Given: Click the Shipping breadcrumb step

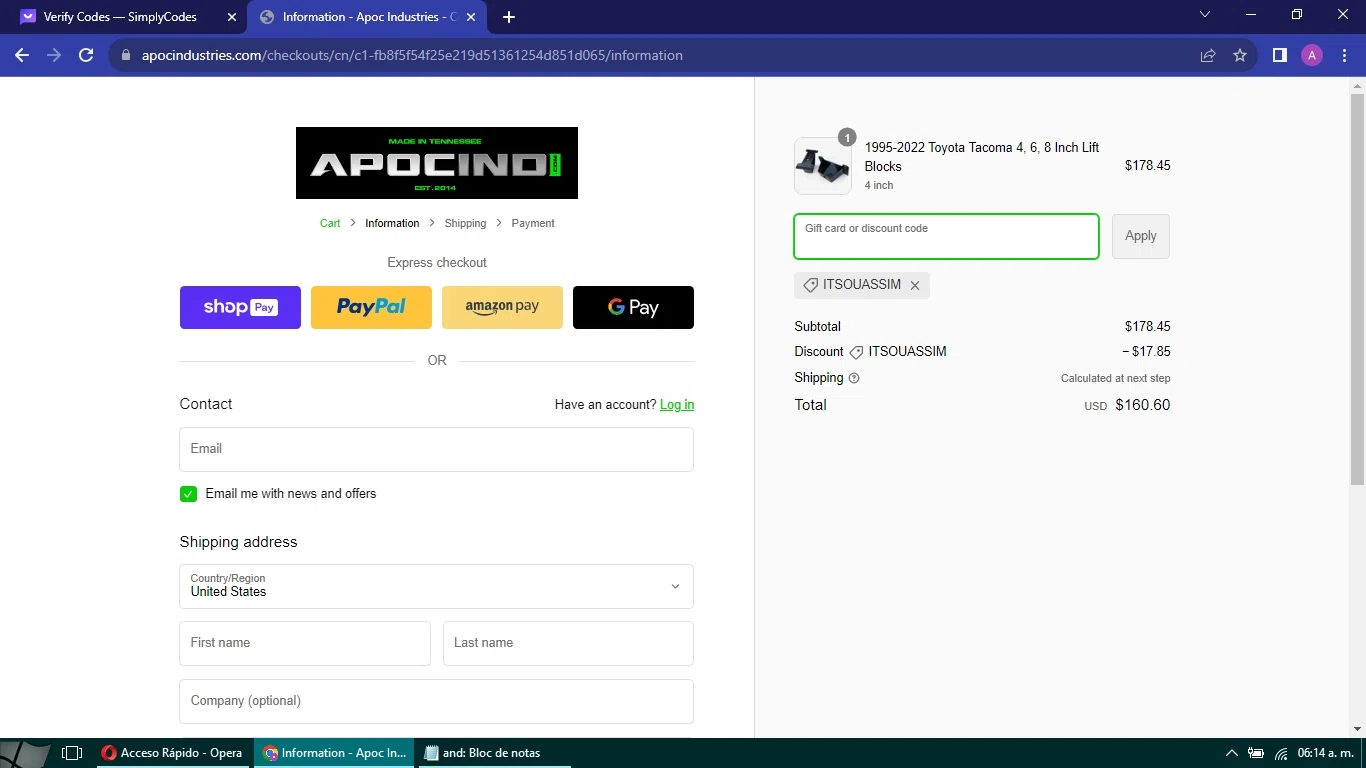Looking at the screenshot, I should (465, 223).
